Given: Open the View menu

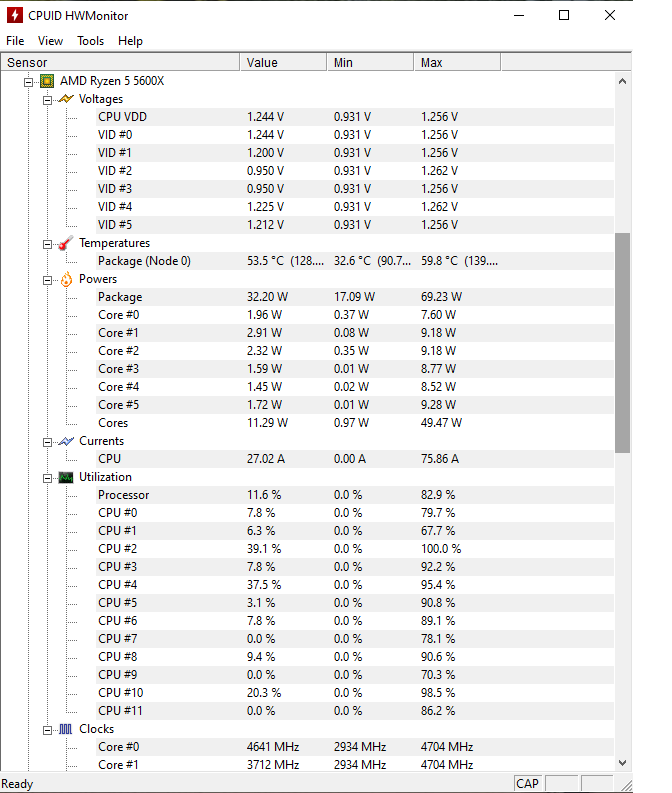Looking at the screenshot, I should coord(51,41).
